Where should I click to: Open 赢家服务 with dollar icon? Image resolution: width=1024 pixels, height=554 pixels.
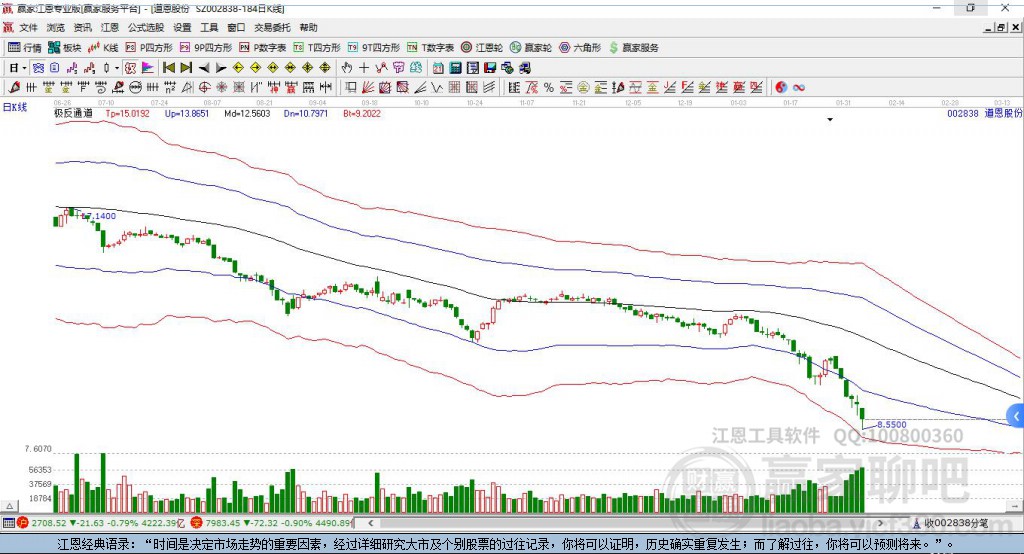pos(633,48)
